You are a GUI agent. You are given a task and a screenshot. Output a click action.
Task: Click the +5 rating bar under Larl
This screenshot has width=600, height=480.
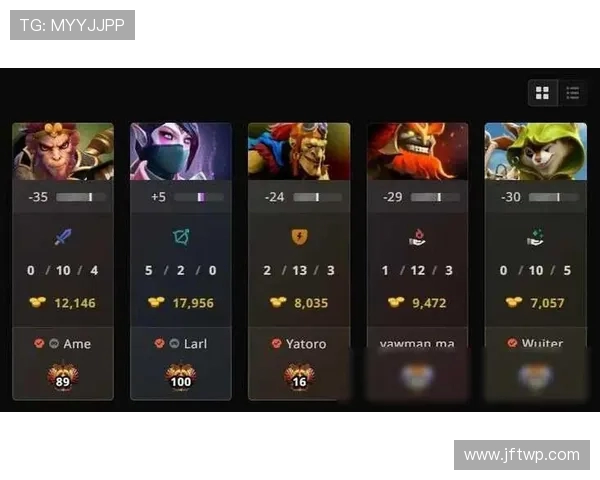(199, 197)
